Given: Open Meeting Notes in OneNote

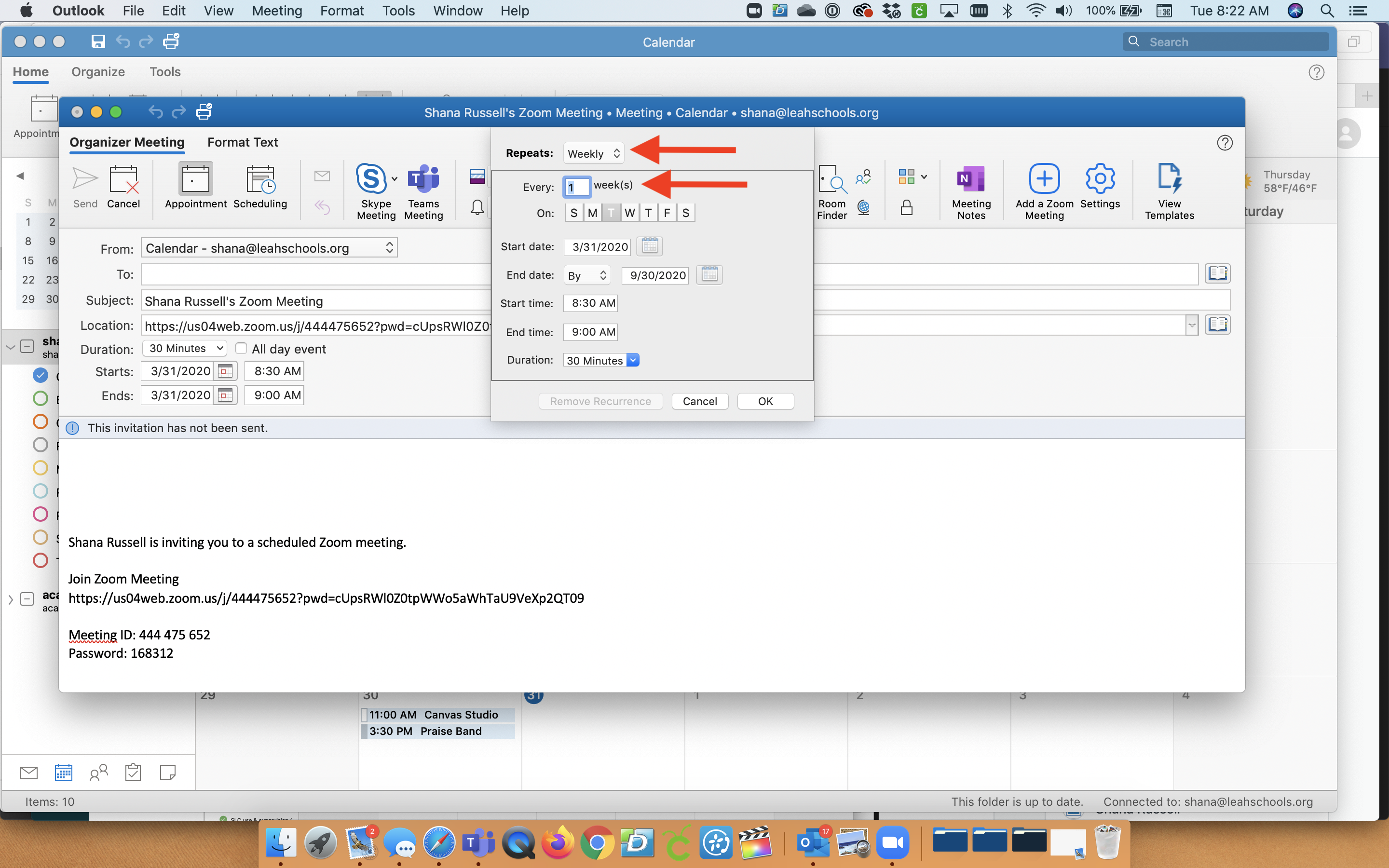Looking at the screenshot, I should coord(971,192).
